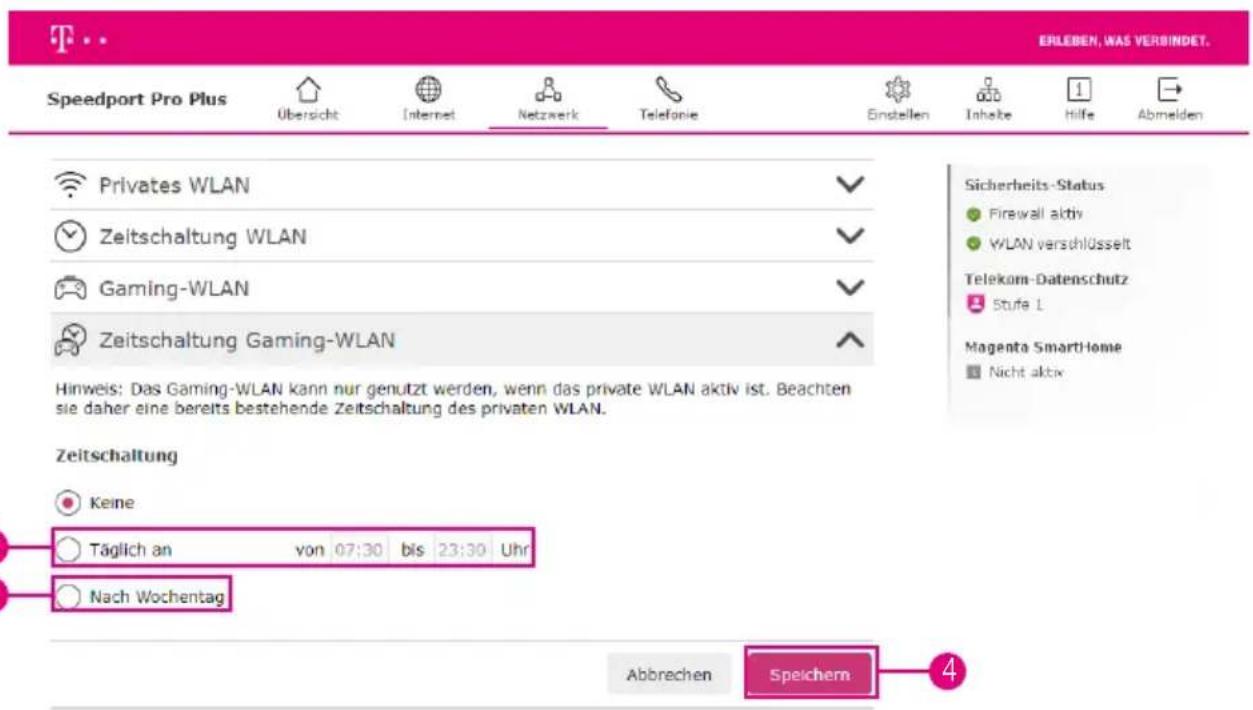1253x710 pixels.
Task: Open the Übersicht home icon
Action: pyautogui.click(x=308, y=89)
